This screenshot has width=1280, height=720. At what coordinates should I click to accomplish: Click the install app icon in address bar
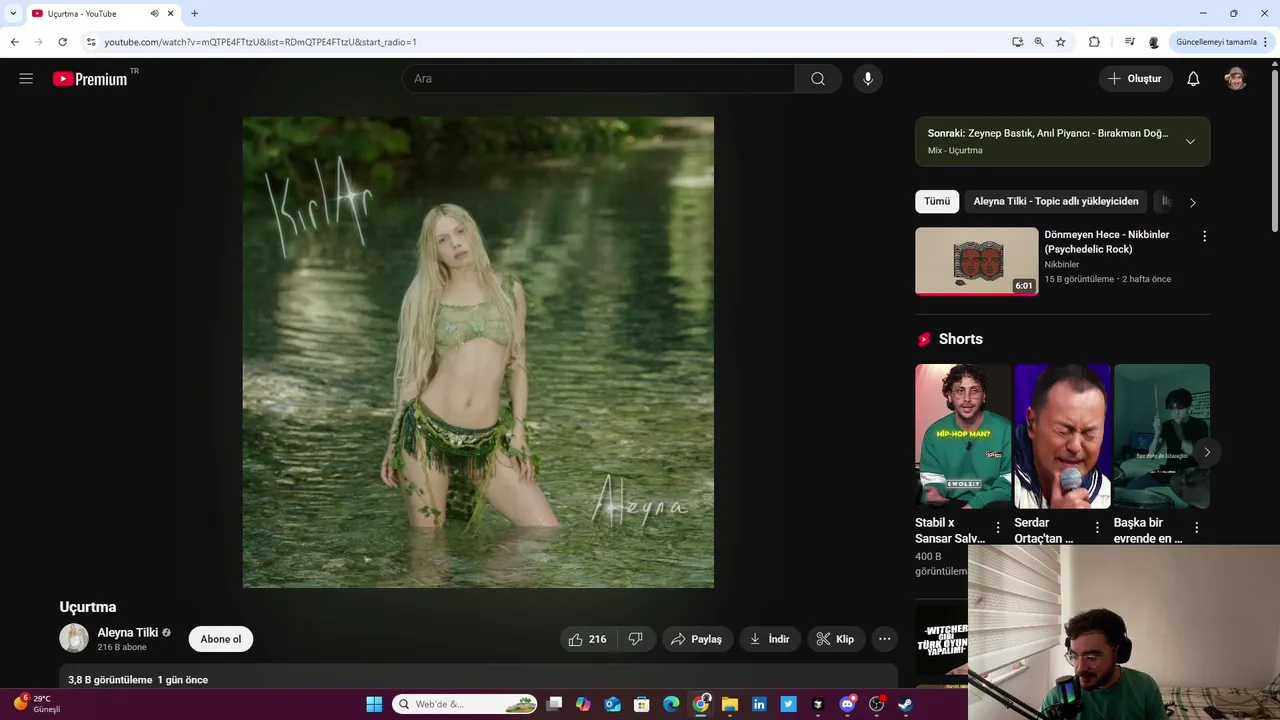click(x=1017, y=42)
